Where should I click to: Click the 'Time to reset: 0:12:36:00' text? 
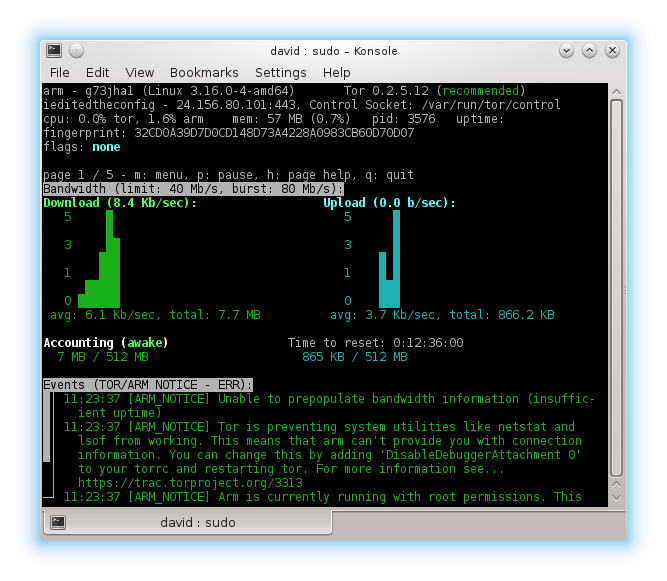click(376, 343)
